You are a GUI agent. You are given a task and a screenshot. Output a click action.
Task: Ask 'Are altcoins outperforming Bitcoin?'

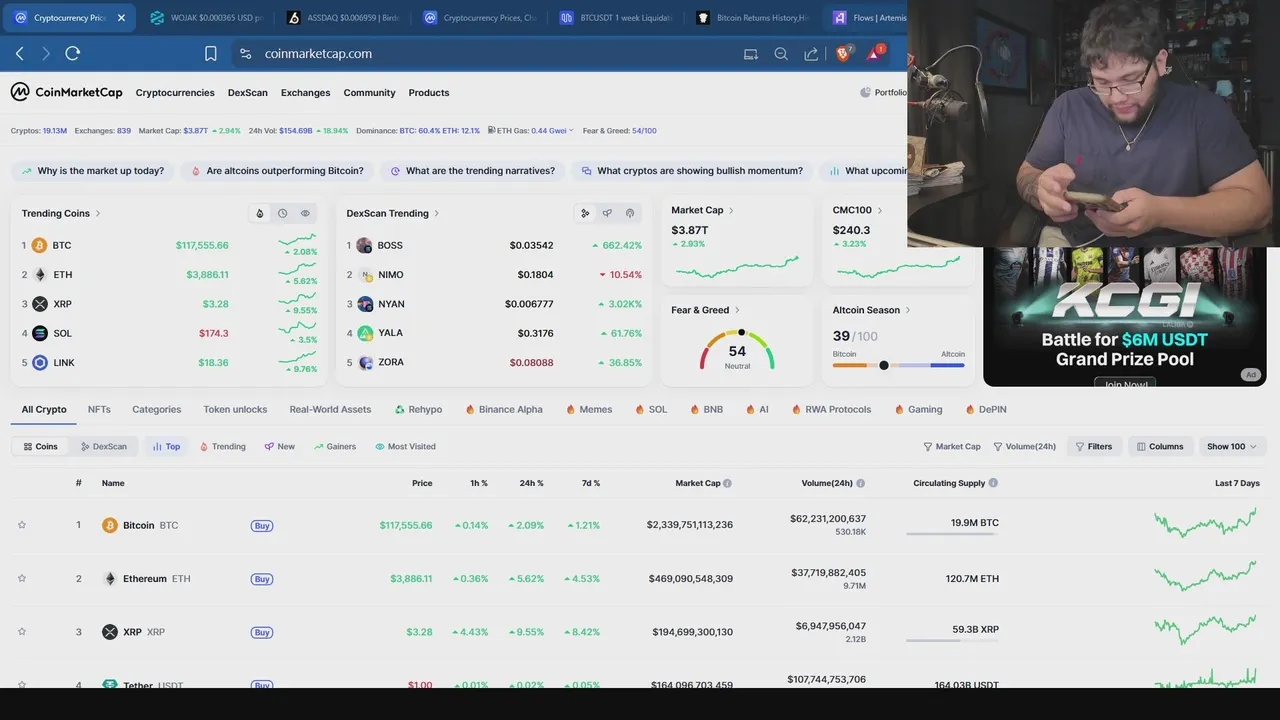click(277, 171)
